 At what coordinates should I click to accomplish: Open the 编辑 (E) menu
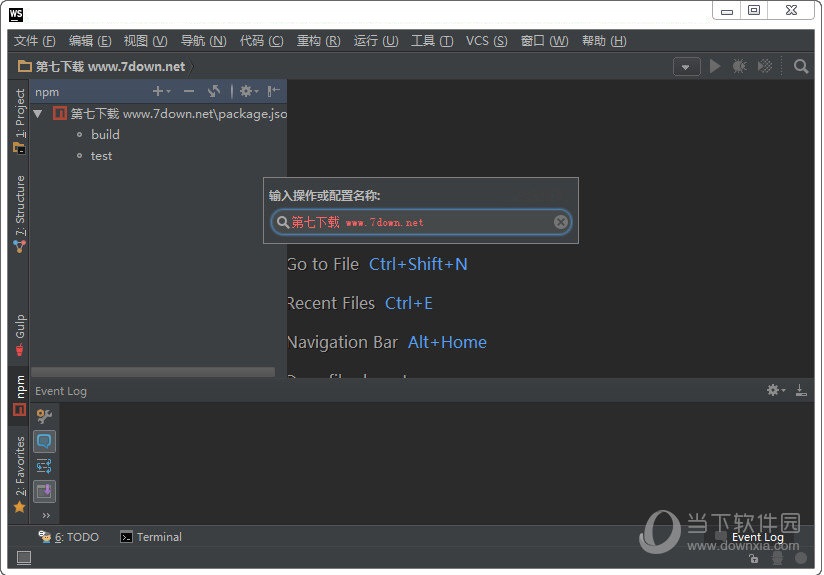[x=90, y=41]
